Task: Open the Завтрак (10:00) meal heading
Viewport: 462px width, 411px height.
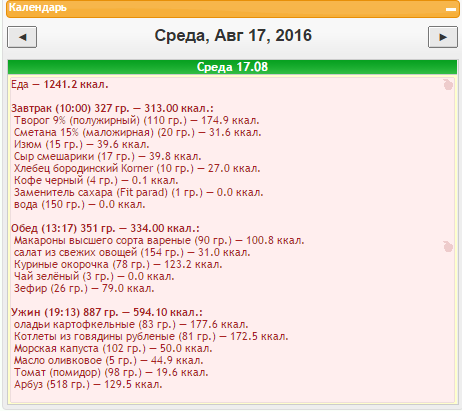Action: coord(112,108)
